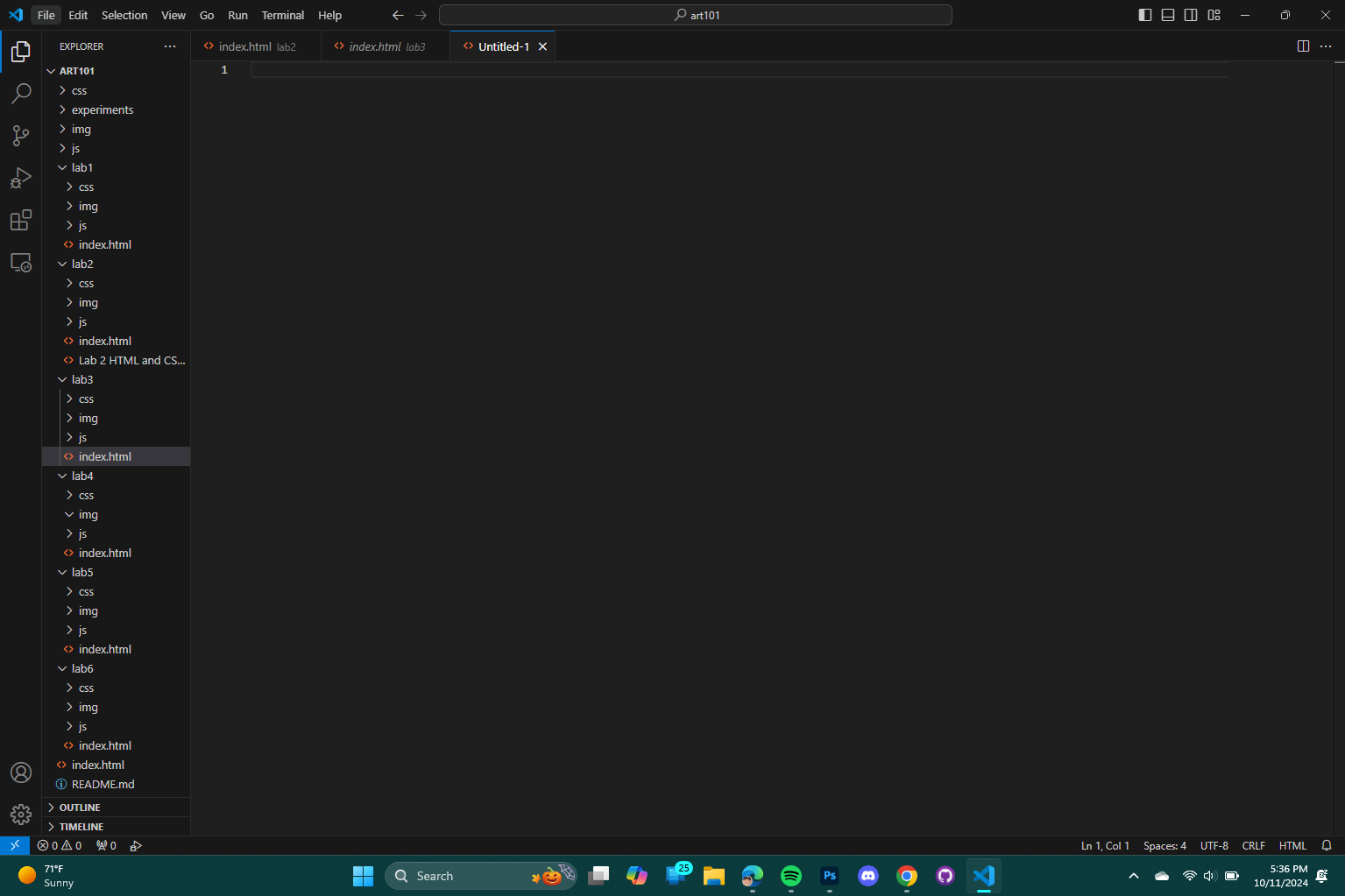
Task: Expand the experiments folder
Action: click(x=102, y=110)
